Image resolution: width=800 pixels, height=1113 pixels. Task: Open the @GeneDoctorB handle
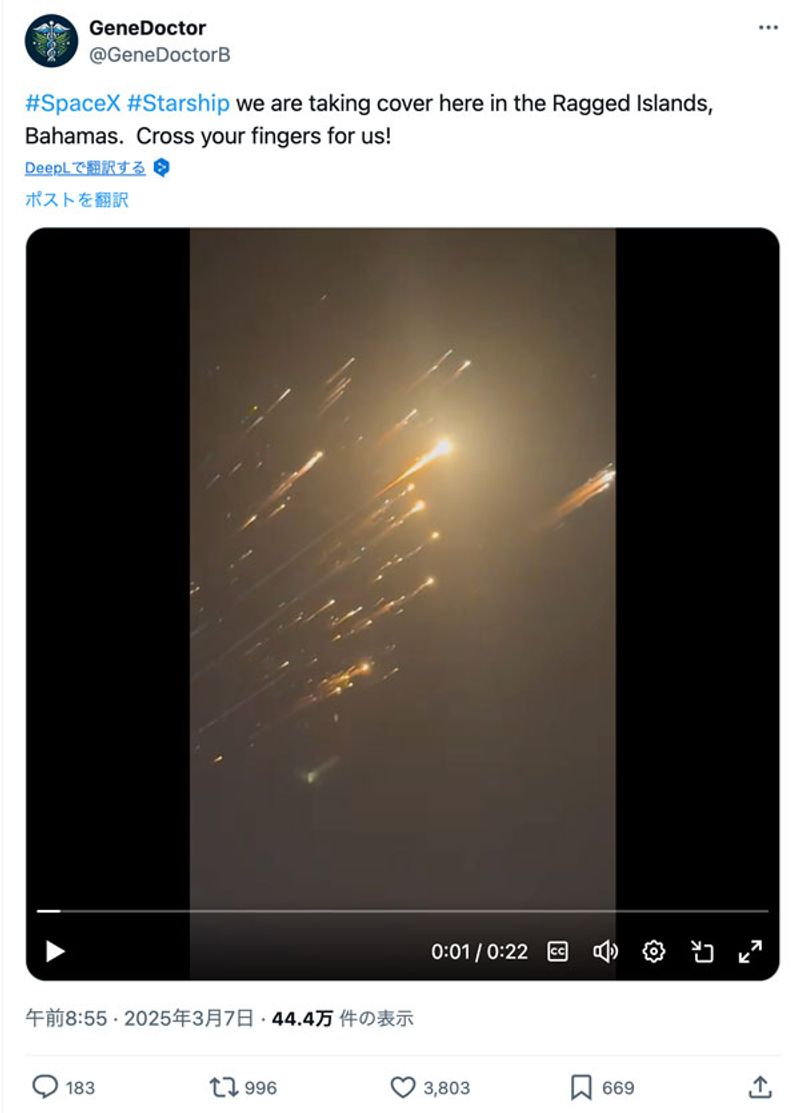tap(159, 55)
